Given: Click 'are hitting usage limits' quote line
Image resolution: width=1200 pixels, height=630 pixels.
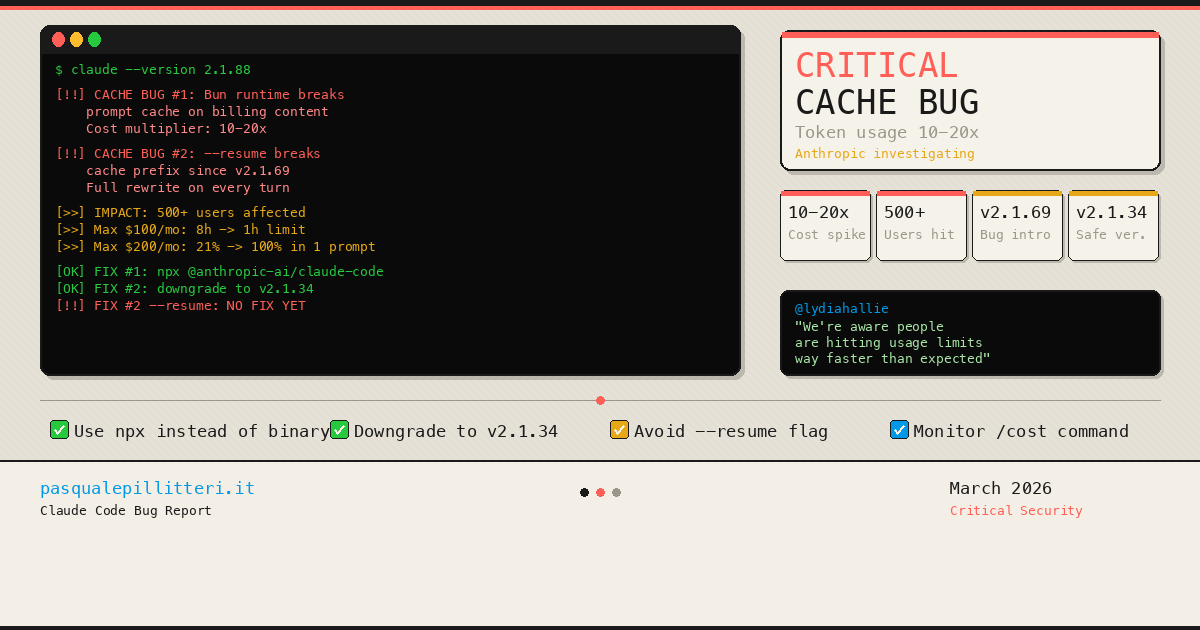Looking at the screenshot, I should pyautogui.click(x=889, y=342).
